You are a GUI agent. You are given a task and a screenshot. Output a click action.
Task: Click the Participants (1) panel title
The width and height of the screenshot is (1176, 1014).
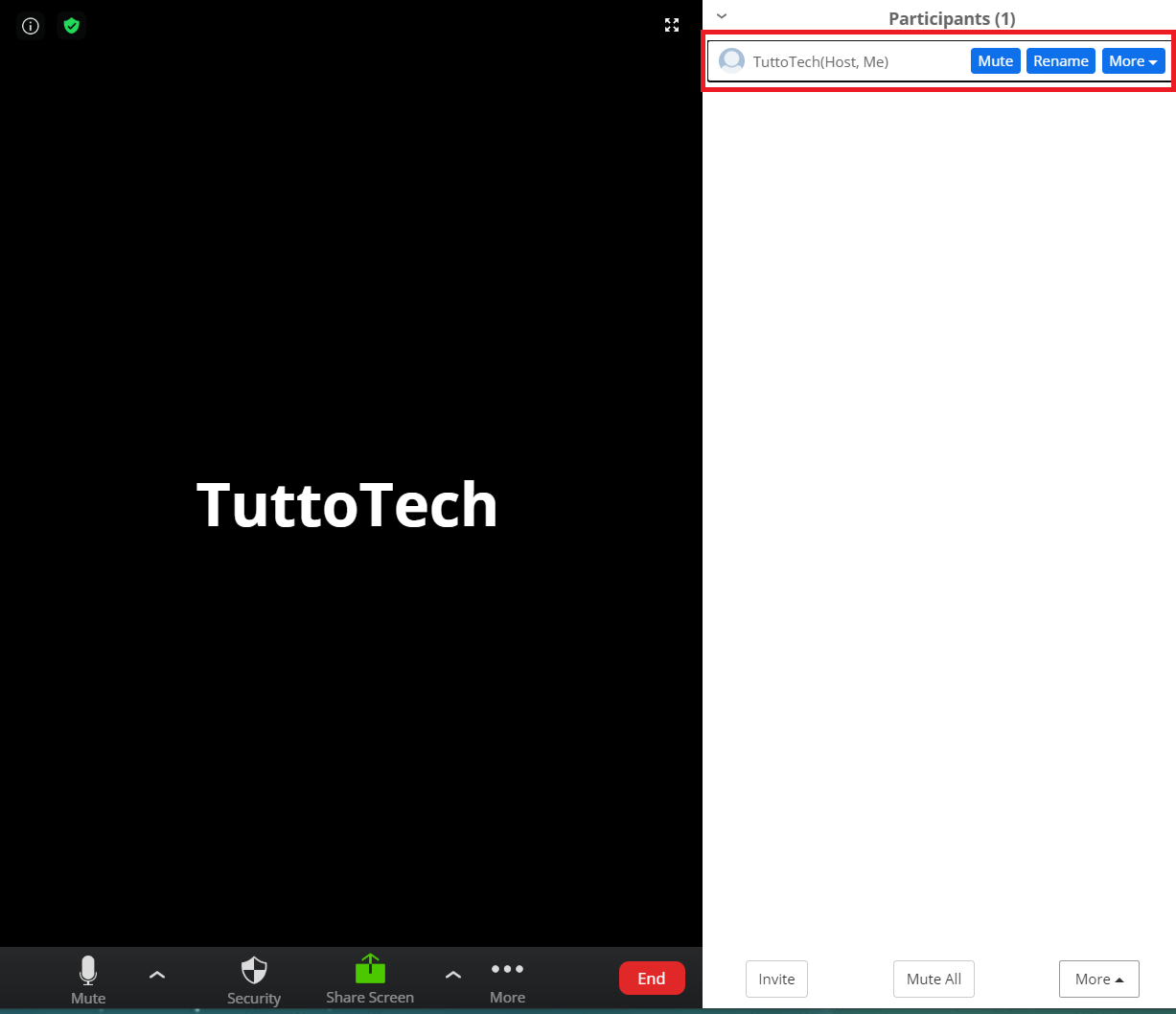click(x=951, y=18)
